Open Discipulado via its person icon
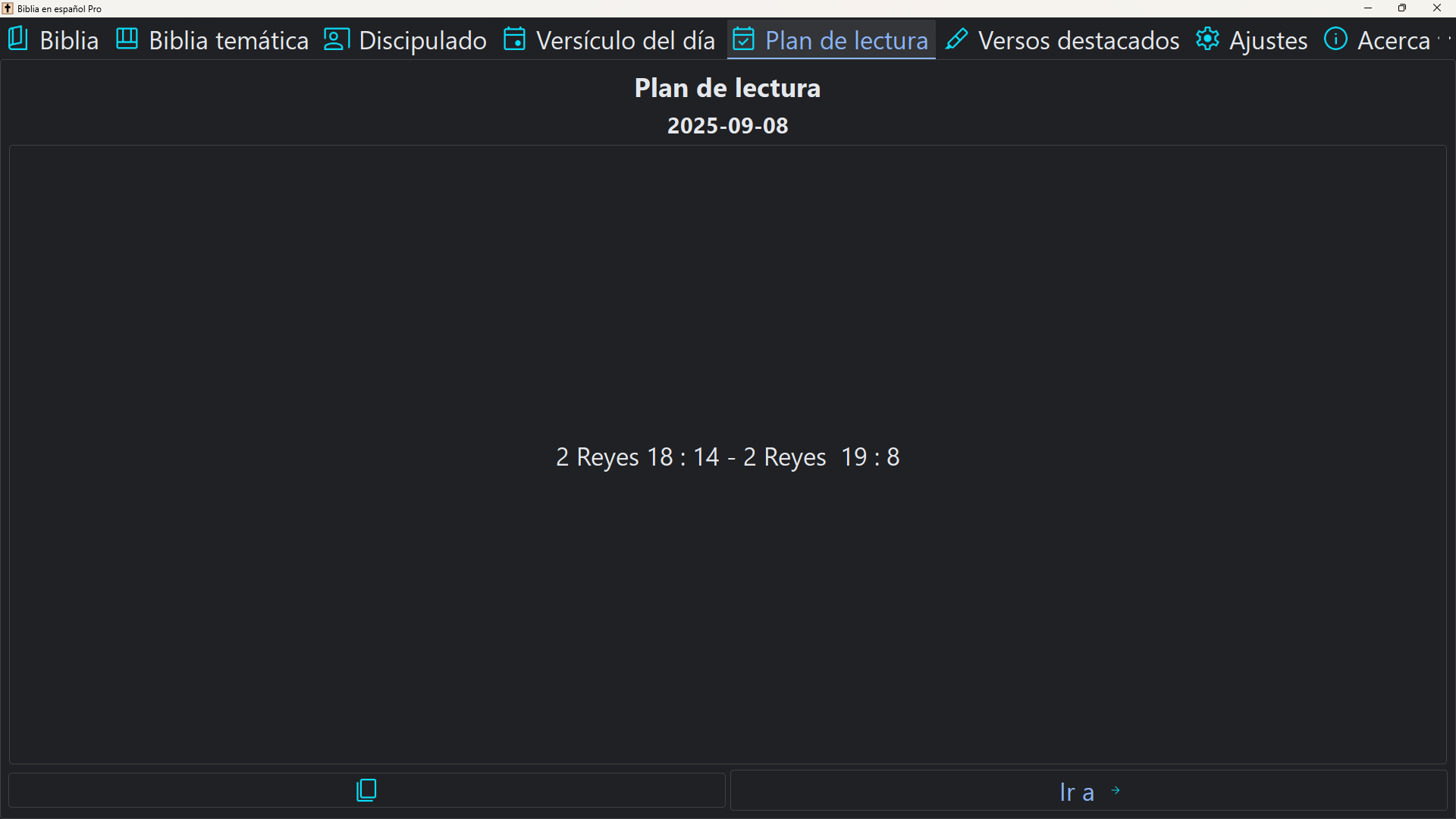 point(336,39)
